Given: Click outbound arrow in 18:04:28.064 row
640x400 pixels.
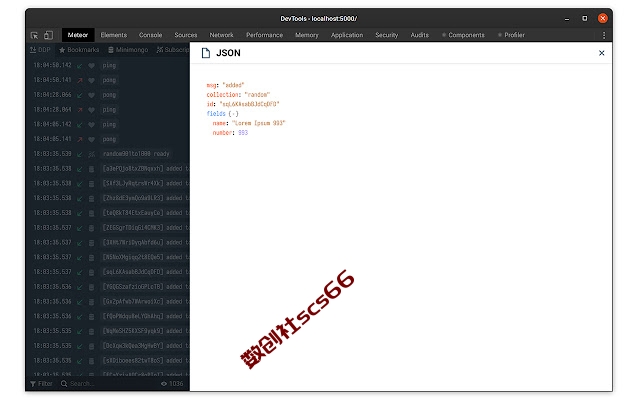Looking at the screenshot, I should coord(80,110).
